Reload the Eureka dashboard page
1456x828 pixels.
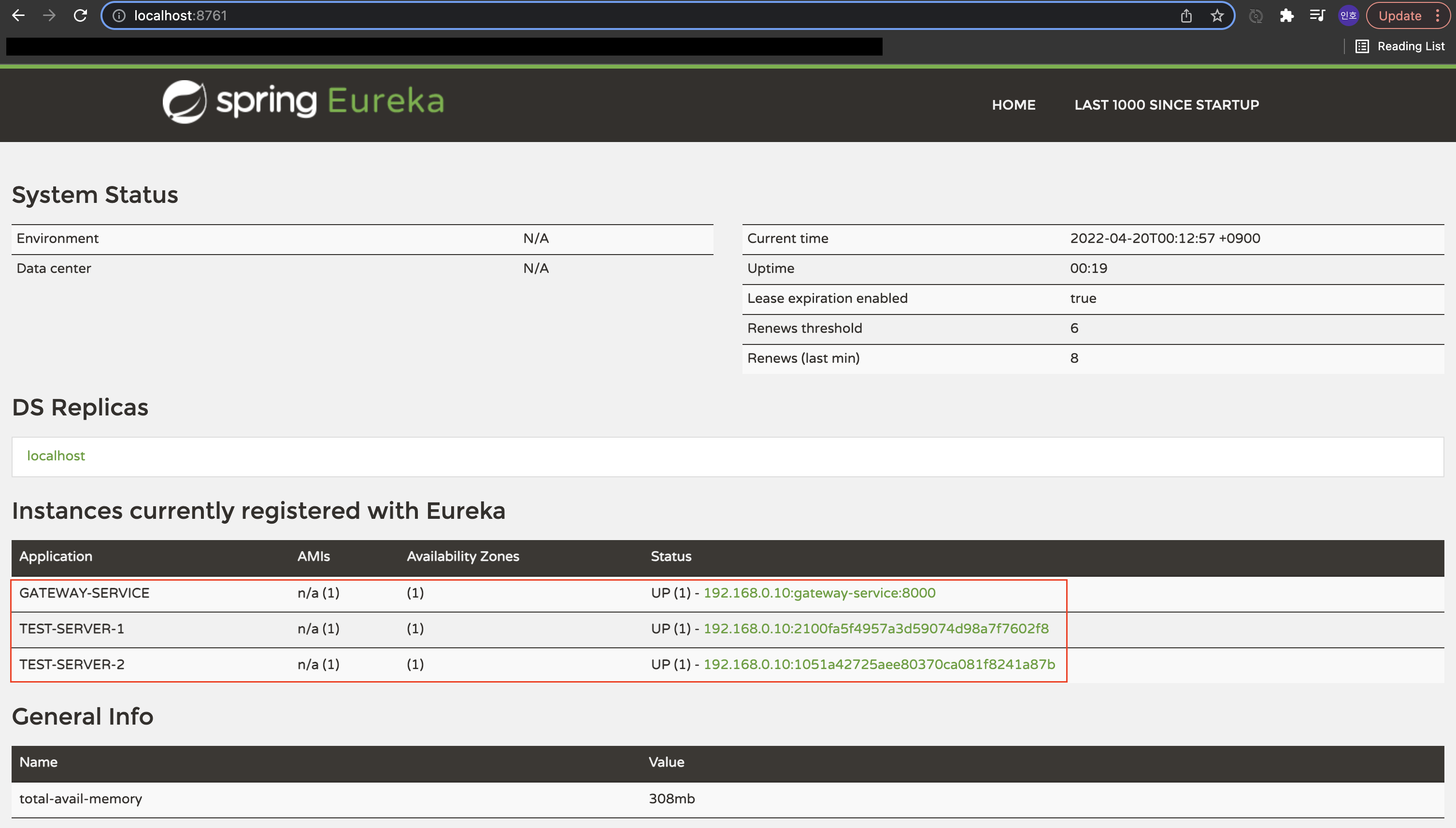[80, 15]
